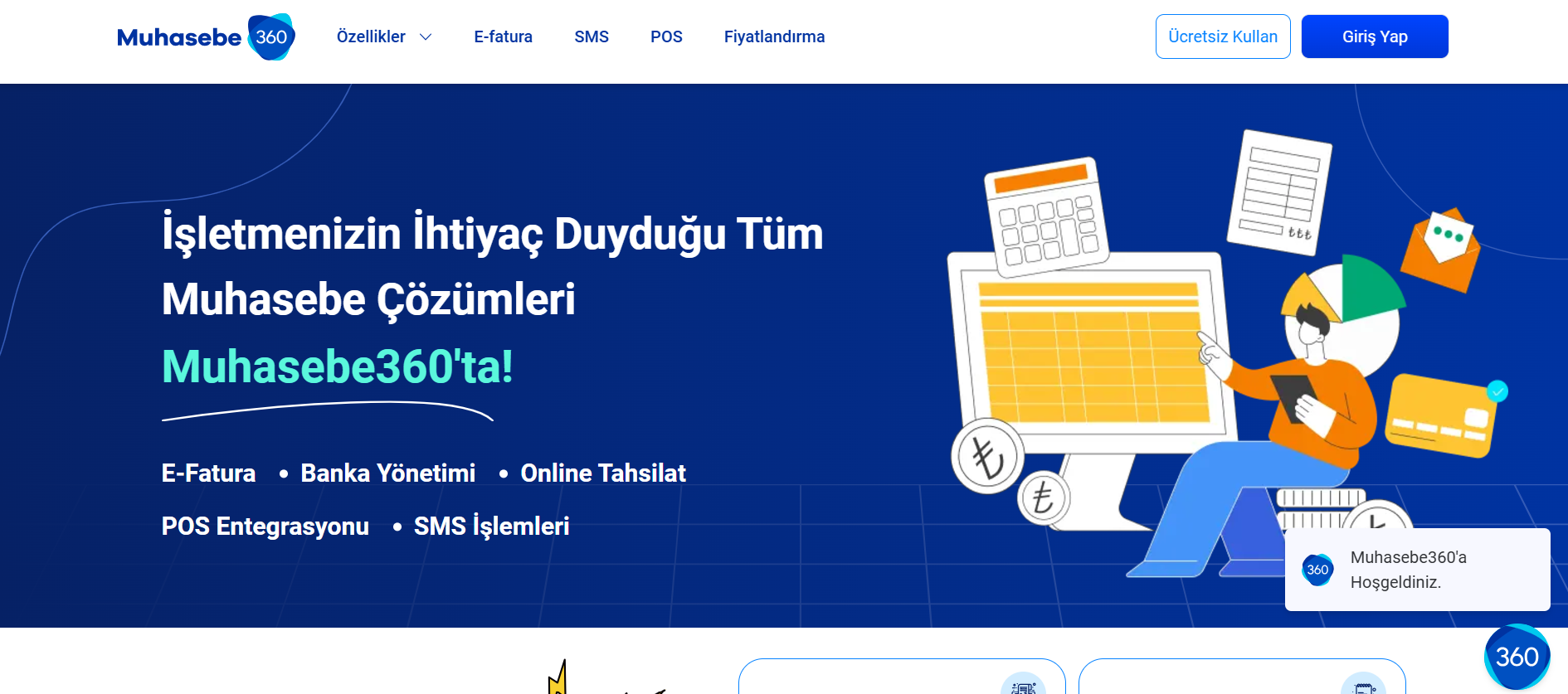Click the Banka Yönetimi text
This screenshot has height=694, width=1568.
click(387, 473)
